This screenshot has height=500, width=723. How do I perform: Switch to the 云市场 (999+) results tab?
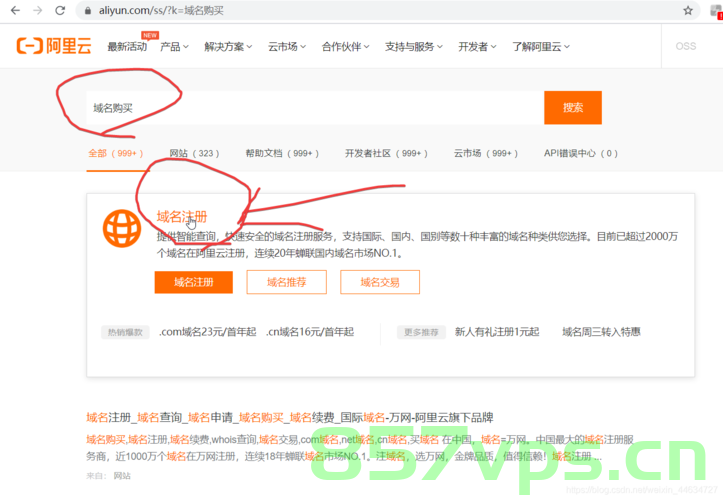[x=486, y=154]
